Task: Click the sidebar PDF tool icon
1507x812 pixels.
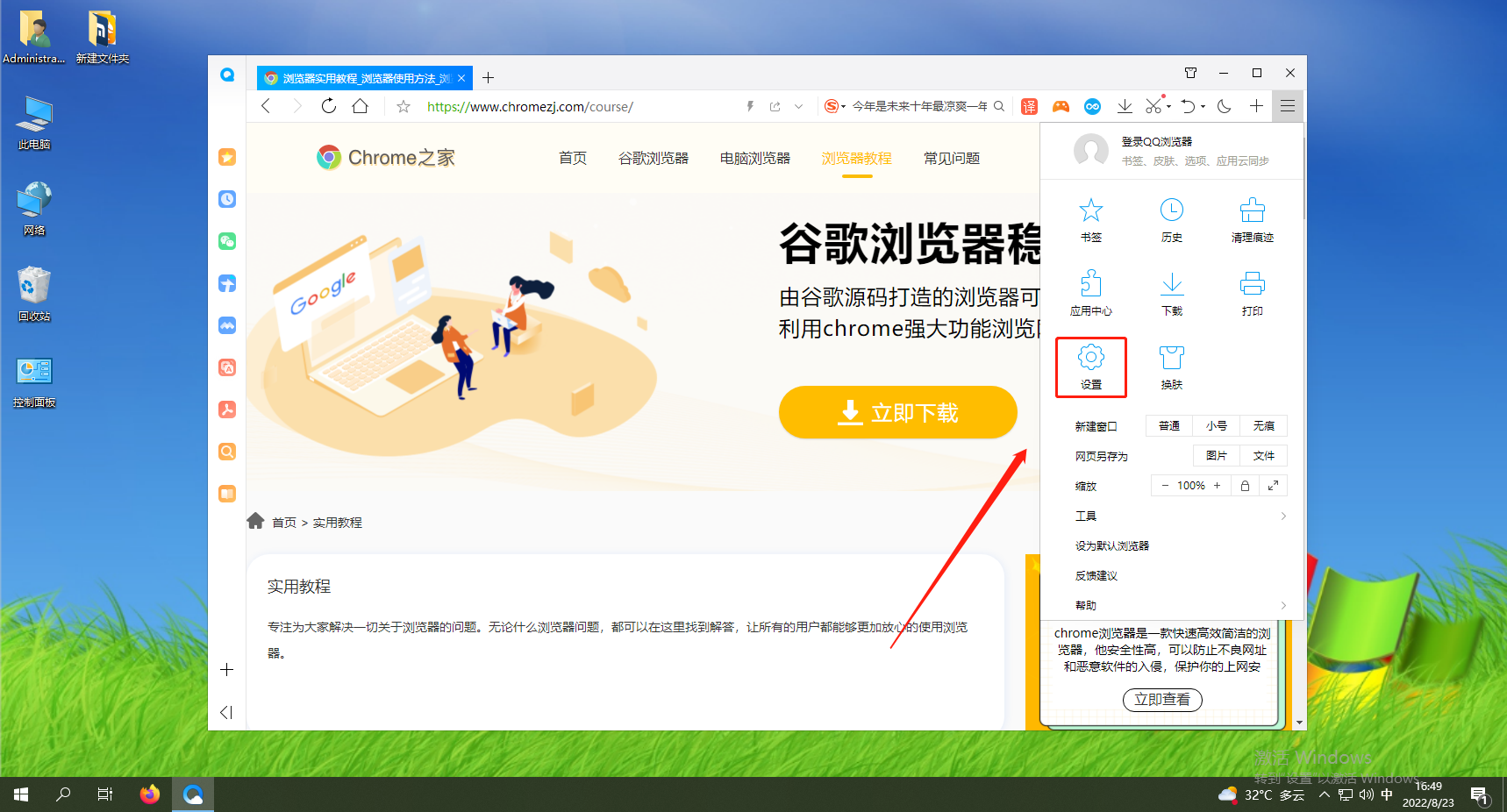Action: tap(227, 410)
